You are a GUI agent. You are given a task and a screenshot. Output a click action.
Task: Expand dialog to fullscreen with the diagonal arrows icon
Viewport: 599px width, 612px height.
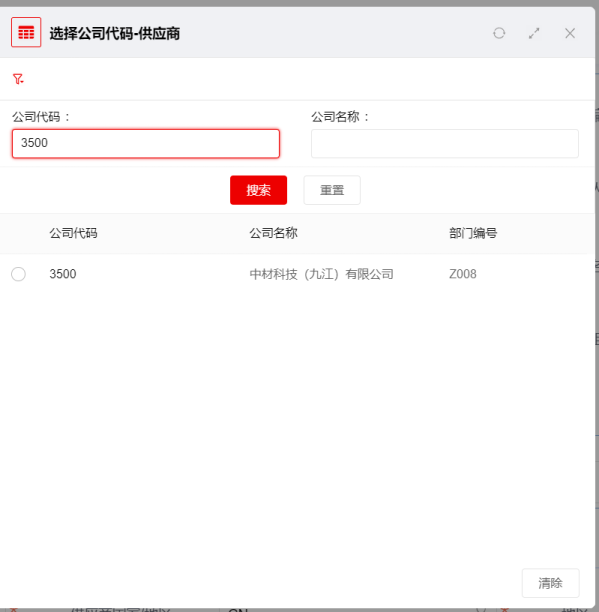click(534, 33)
